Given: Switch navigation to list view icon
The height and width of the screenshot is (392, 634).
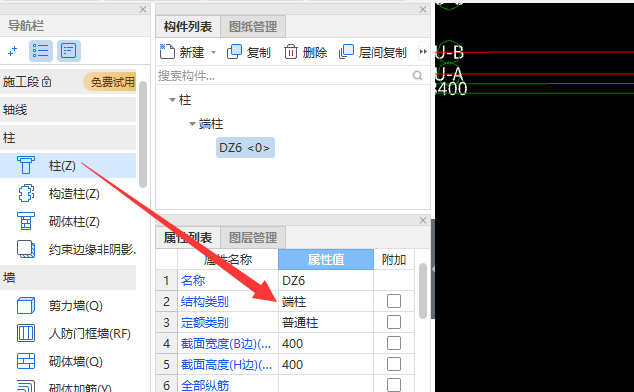Looking at the screenshot, I should click(41, 51).
